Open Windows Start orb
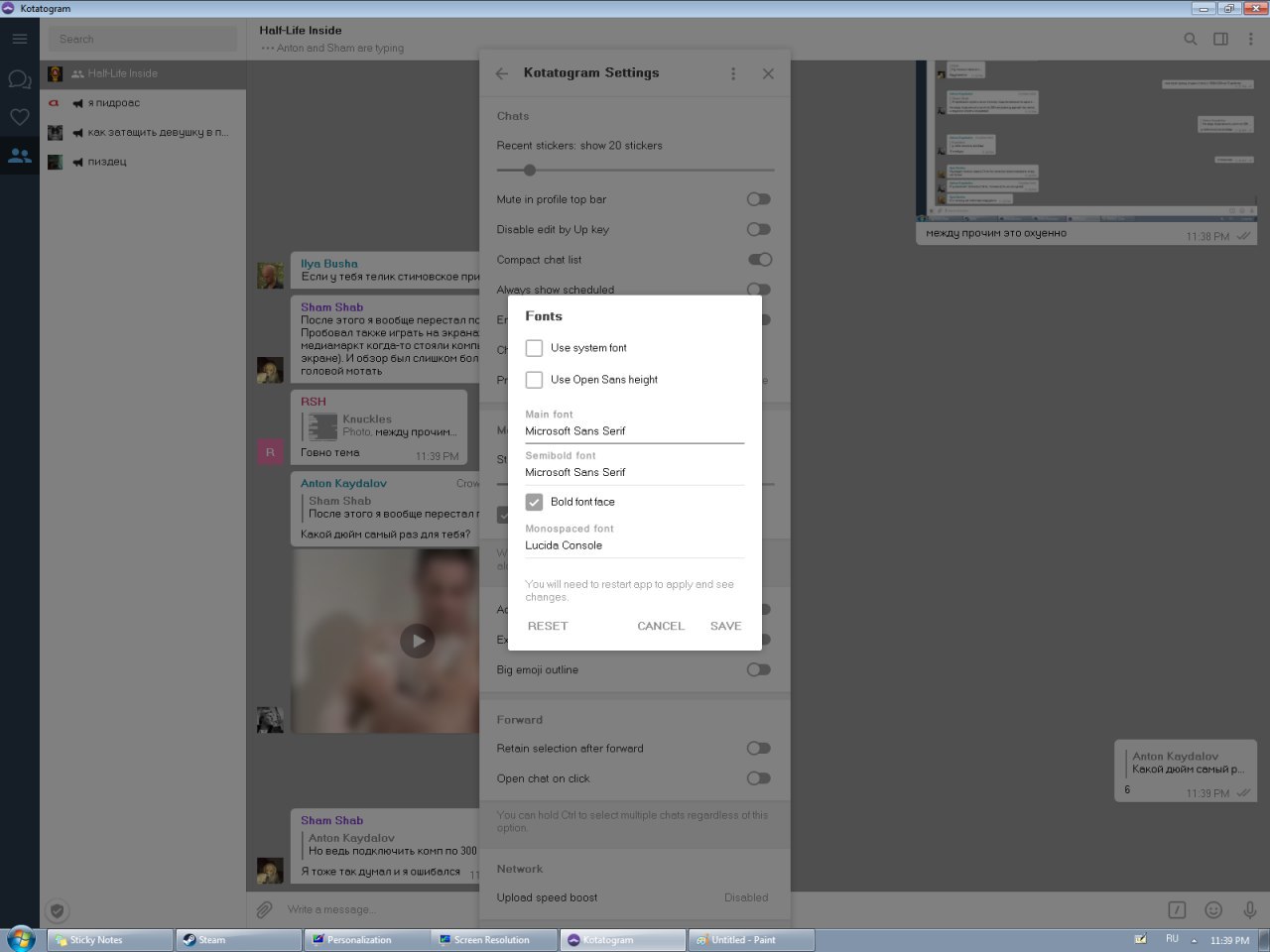Viewport: 1270px width, 952px height. click(21, 938)
